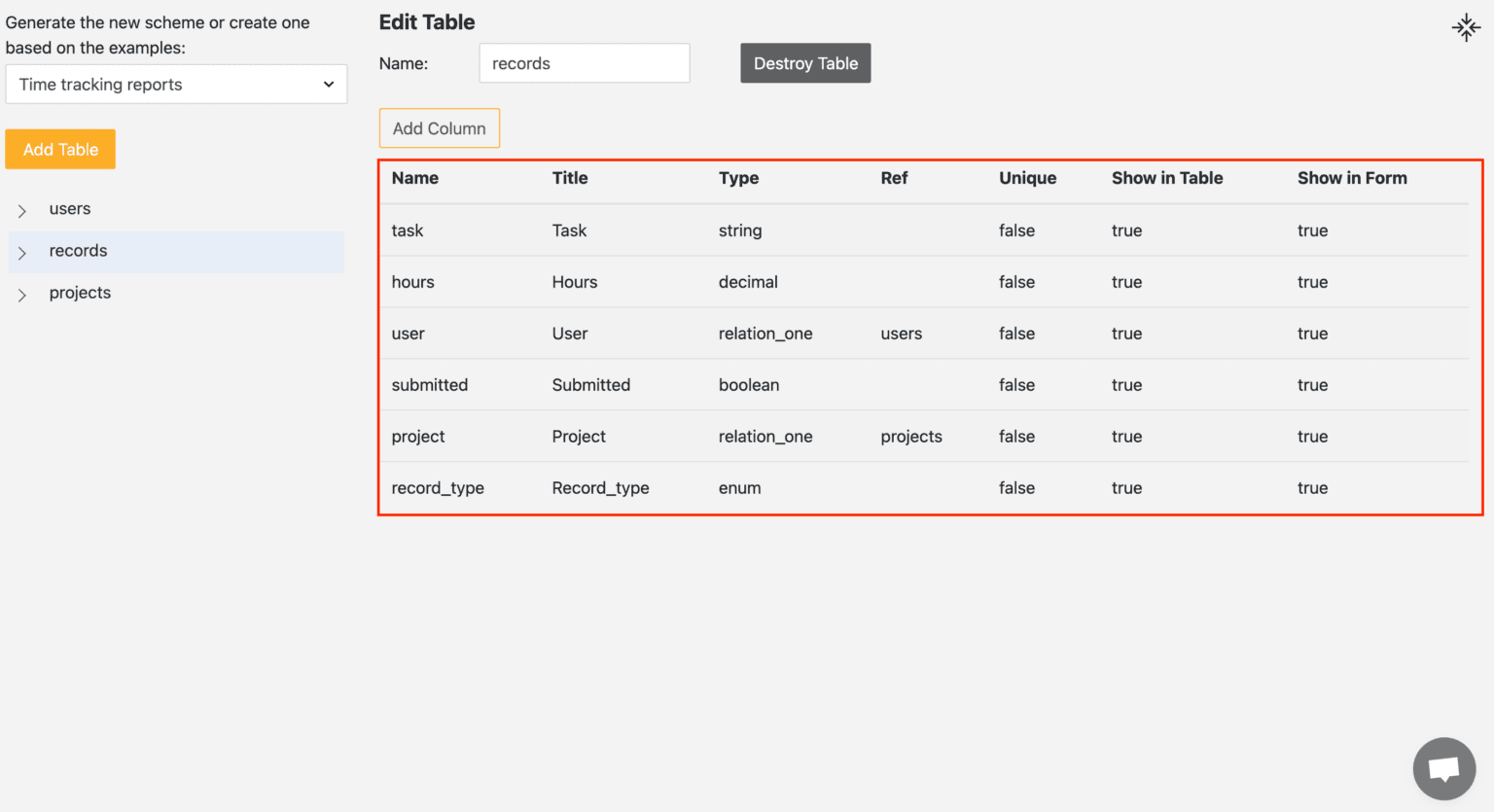This screenshot has width=1494, height=812.
Task: Expand the users table chevron
Action: tap(22, 211)
